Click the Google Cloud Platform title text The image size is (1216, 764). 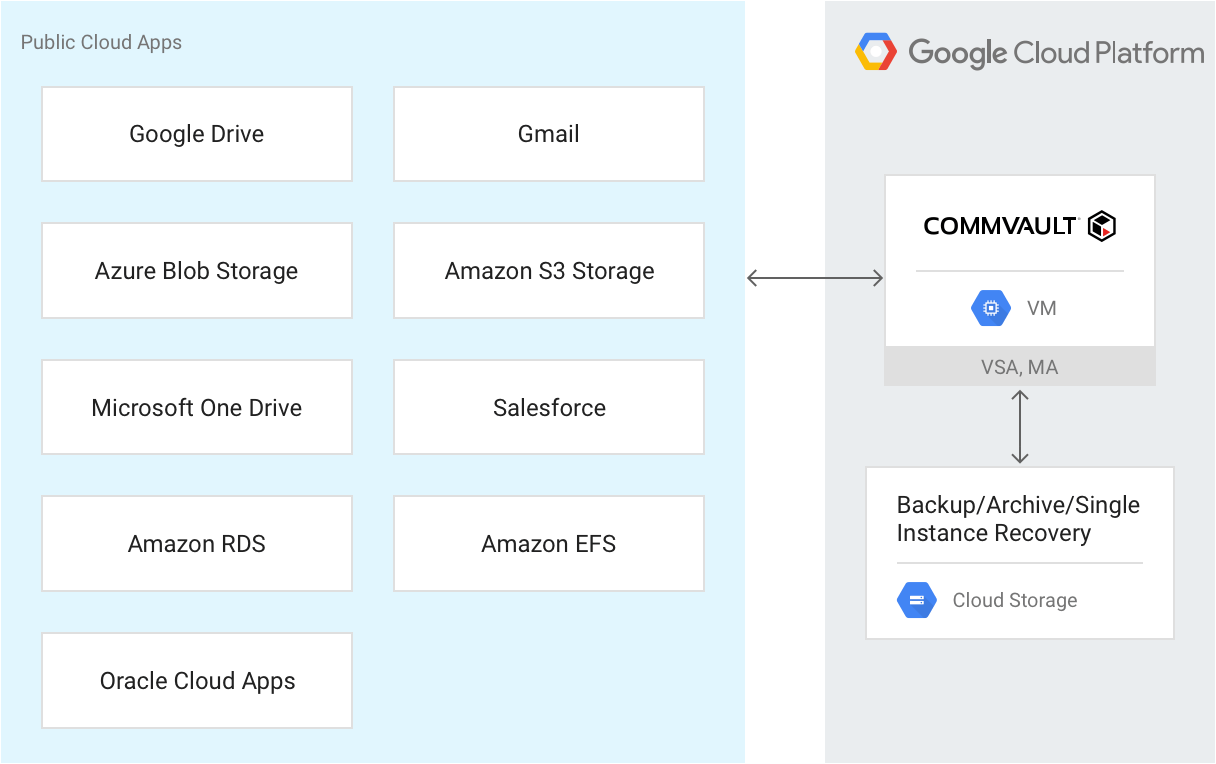[x=1056, y=52]
